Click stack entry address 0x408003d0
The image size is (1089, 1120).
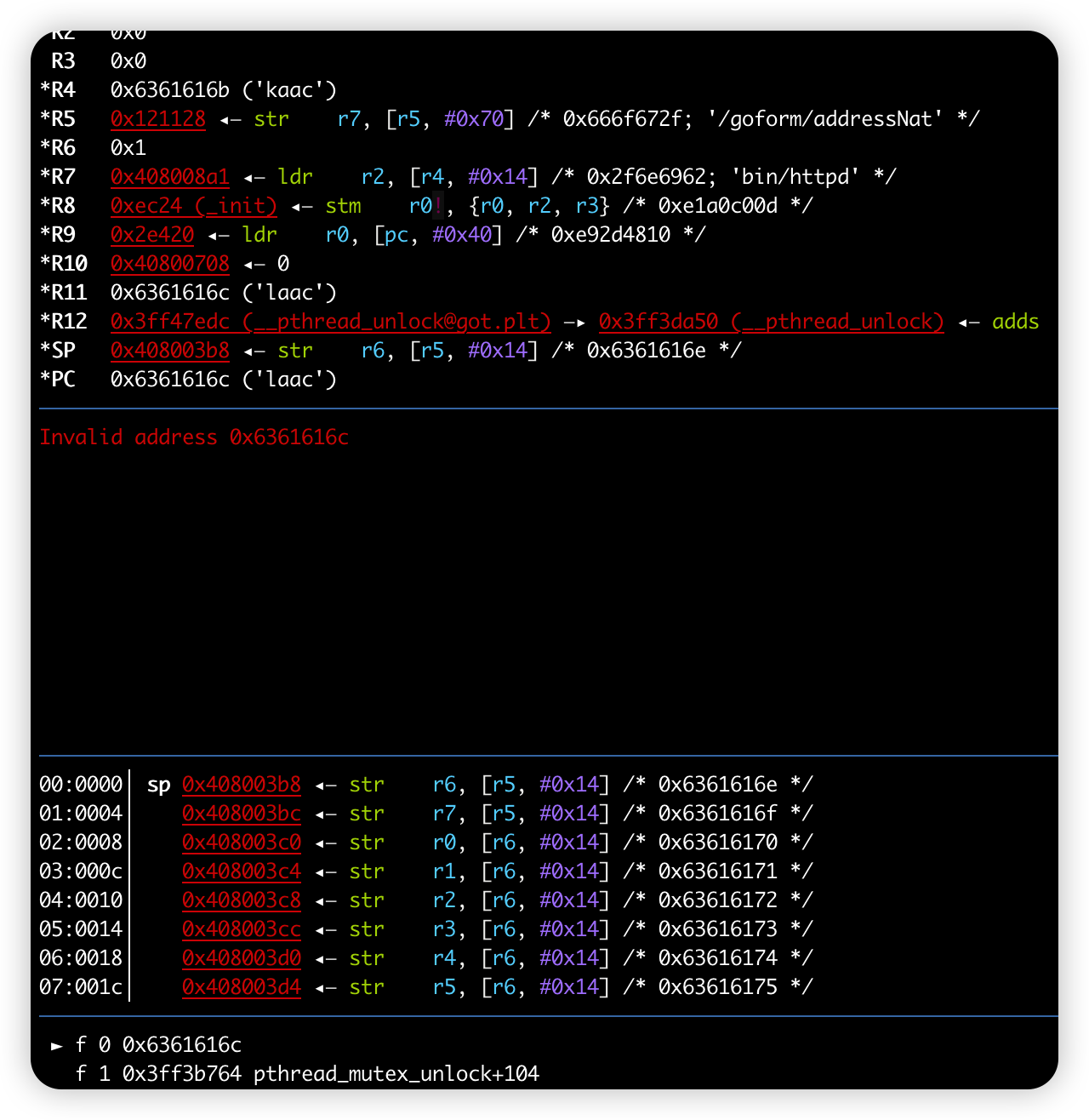242,958
